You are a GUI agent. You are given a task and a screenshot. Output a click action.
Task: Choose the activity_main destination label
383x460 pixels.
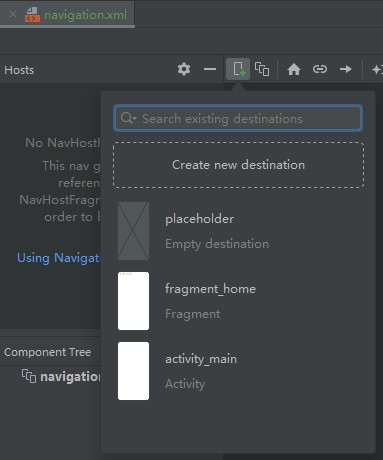coord(201,359)
